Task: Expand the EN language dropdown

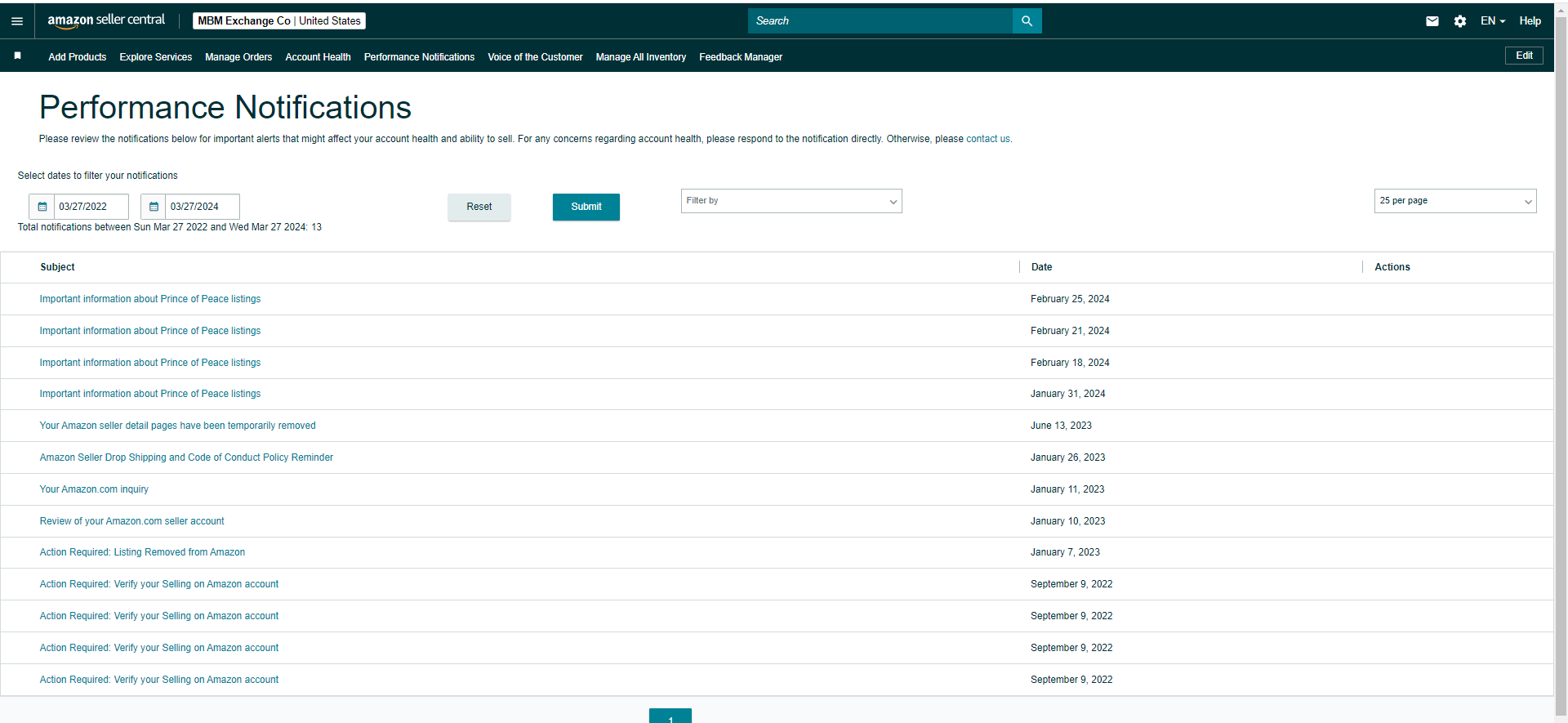Action: tap(1493, 21)
